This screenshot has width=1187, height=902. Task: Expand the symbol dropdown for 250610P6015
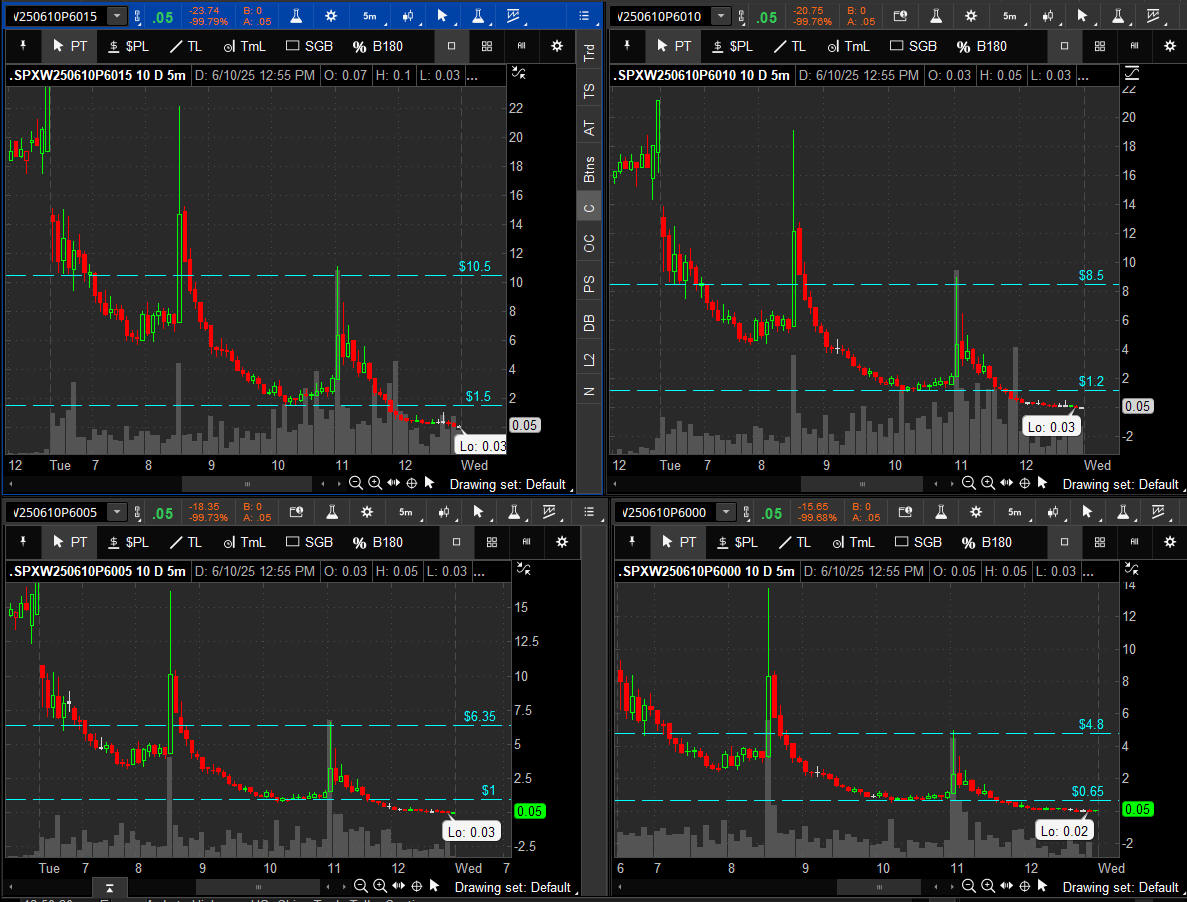coord(118,15)
